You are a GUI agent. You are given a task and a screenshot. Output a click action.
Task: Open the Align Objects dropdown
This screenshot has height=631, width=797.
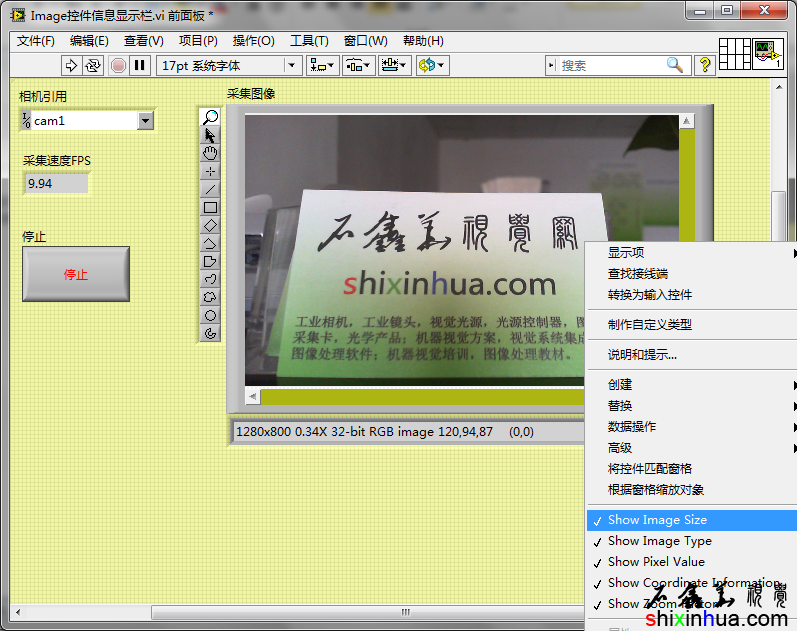(x=323, y=65)
